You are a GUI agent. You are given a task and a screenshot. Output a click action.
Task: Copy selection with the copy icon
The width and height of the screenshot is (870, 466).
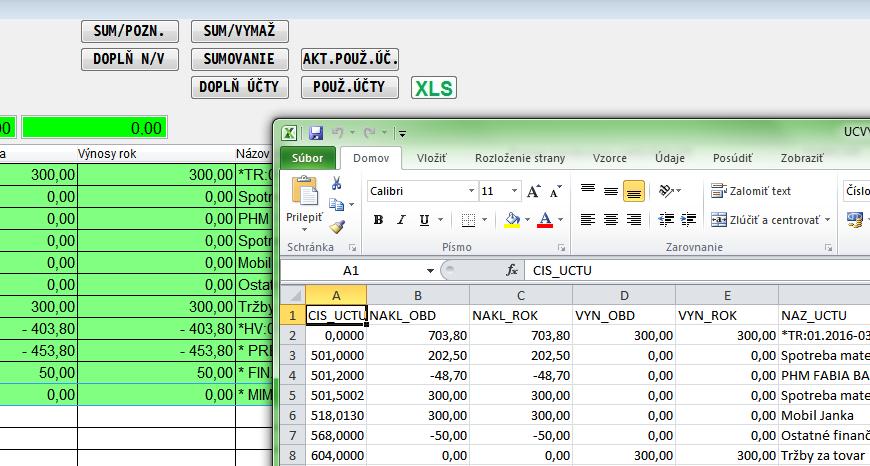coord(337,205)
